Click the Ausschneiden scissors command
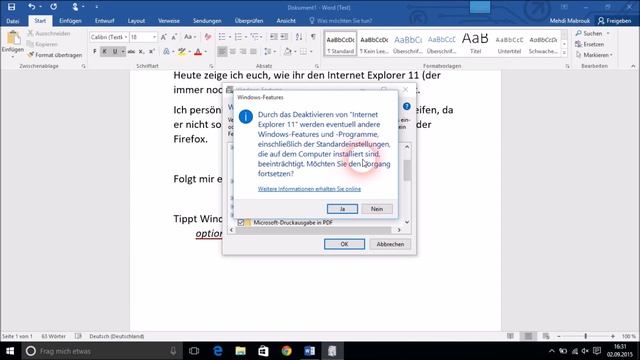 pyautogui.click(x=49, y=33)
